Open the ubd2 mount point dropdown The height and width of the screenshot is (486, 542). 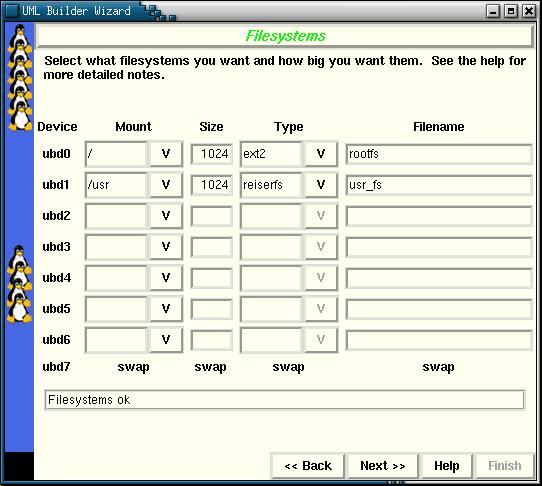pos(166,216)
